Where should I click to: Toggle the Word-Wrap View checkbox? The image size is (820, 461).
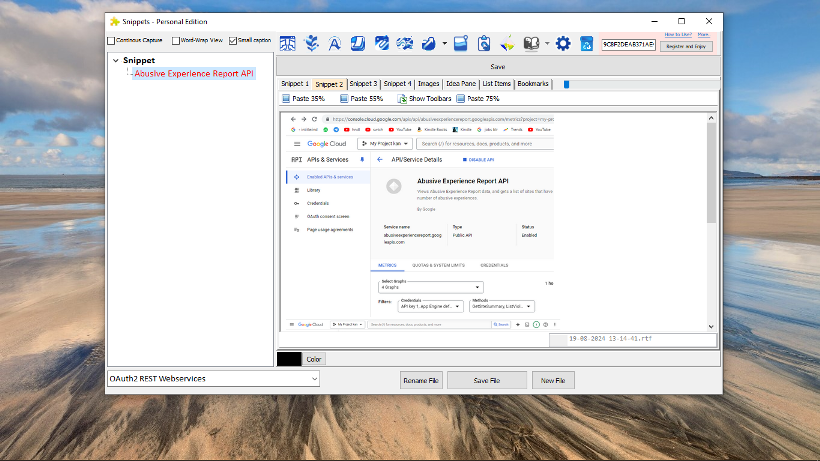(x=176, y=40)
